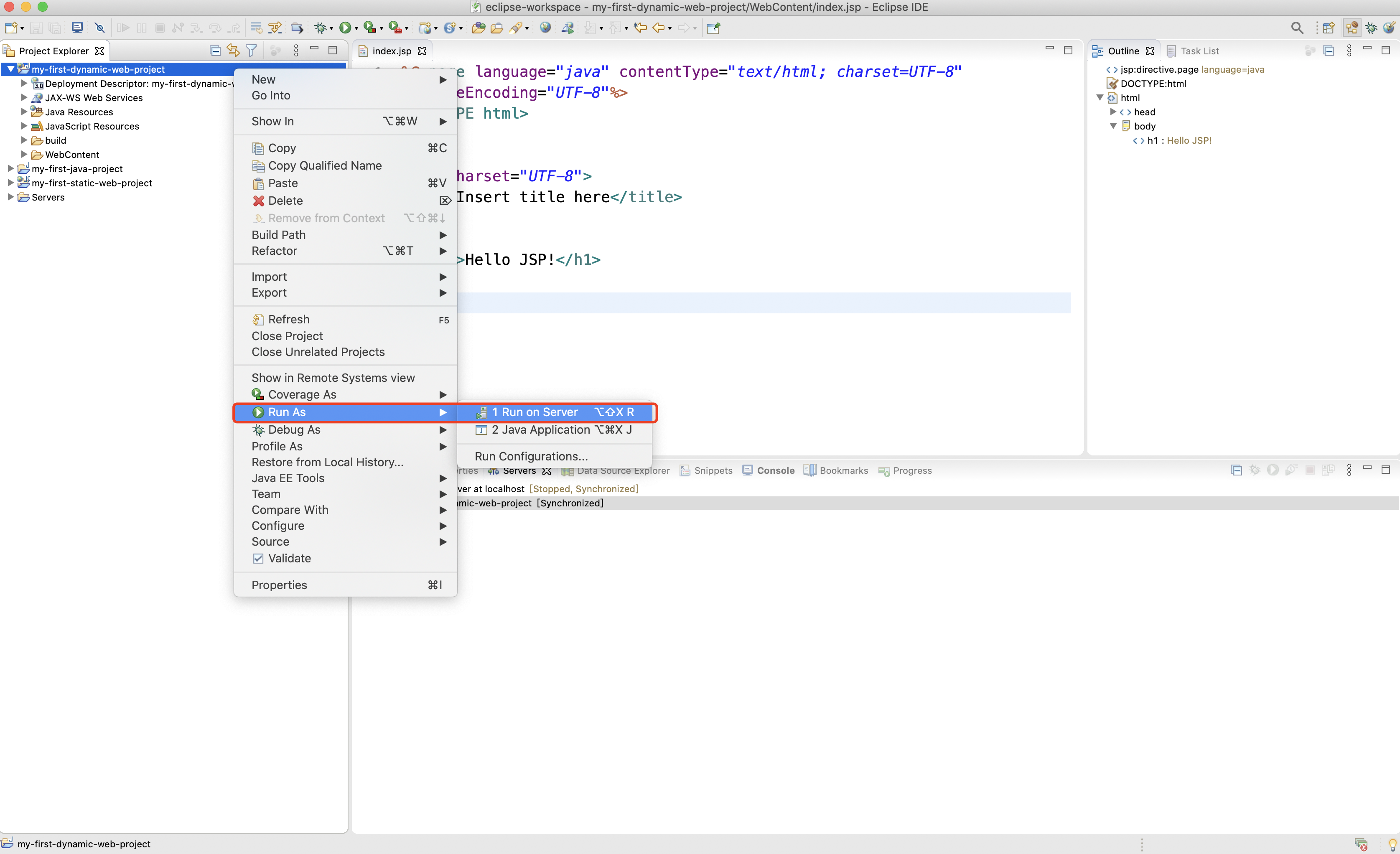The image size is (1400, 854).
Task: Click the Back navigation arrow
Action: point(659,27)
